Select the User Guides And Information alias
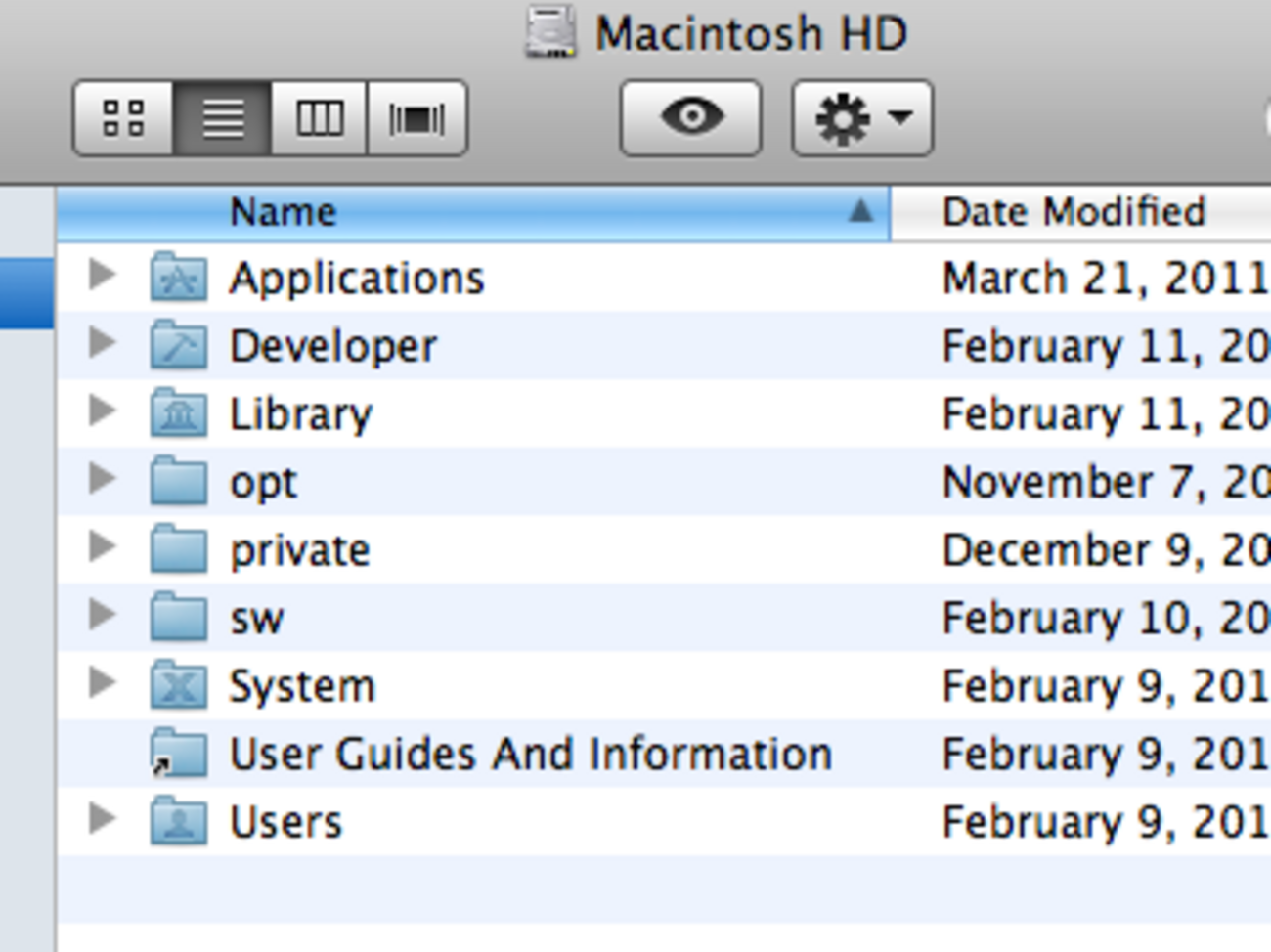Screen dimensions: 1271x952 530,754
